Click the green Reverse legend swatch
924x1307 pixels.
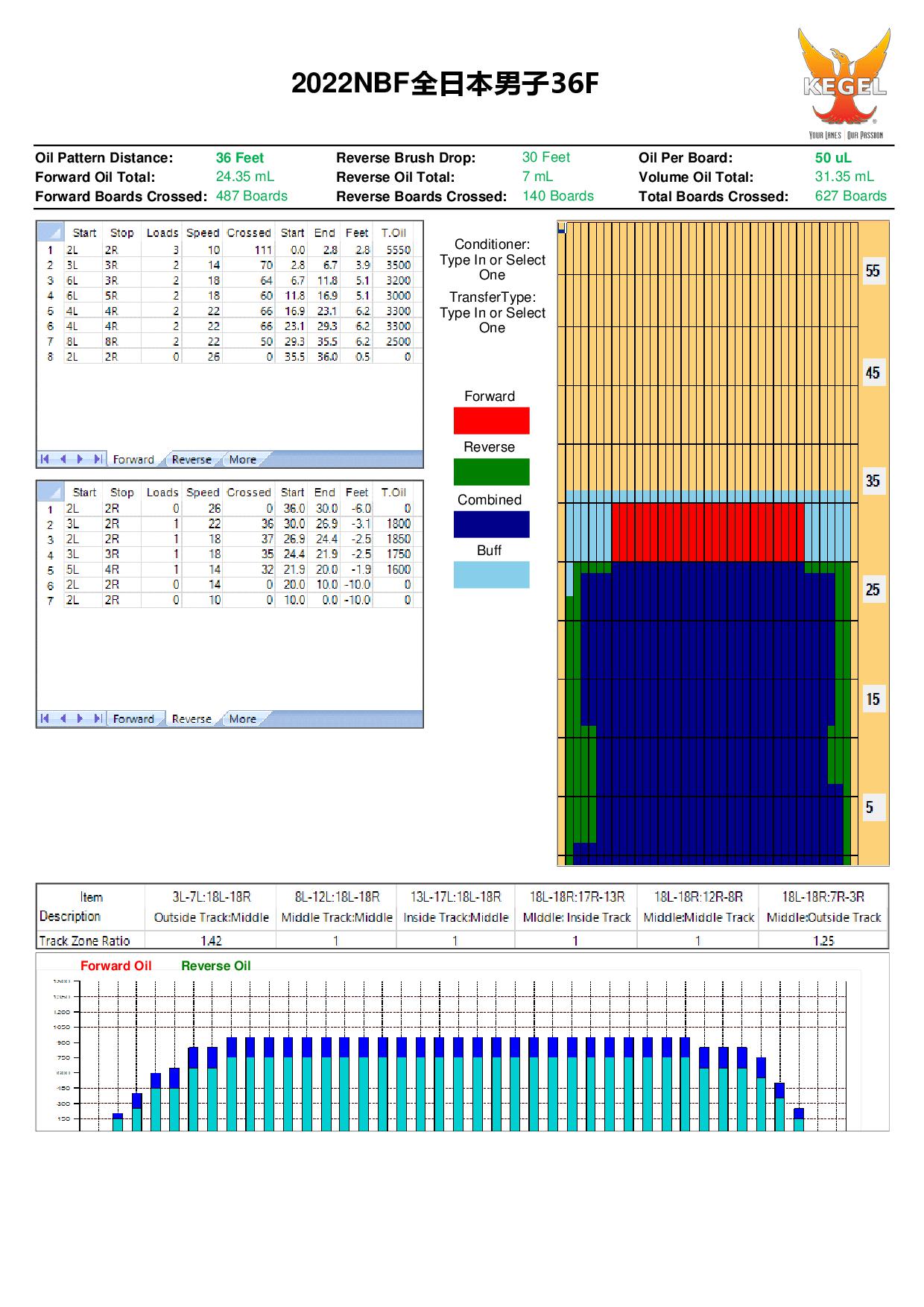point(491,472)
